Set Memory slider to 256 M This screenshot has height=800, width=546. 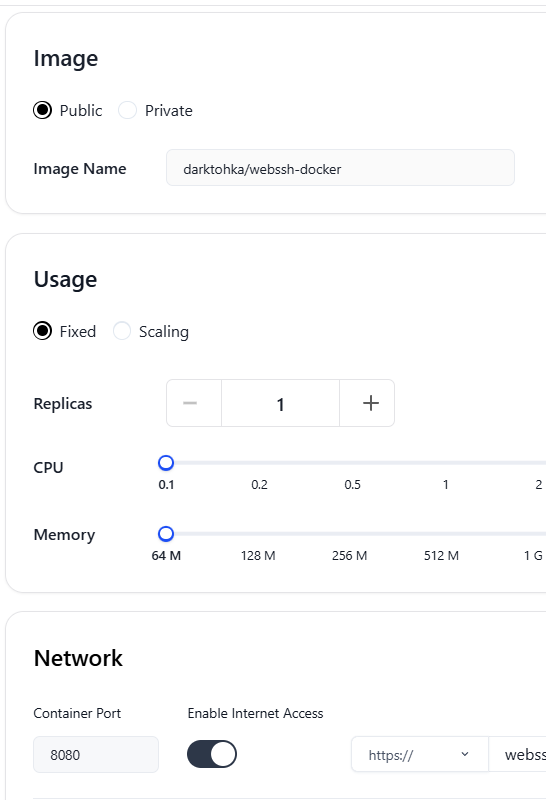click(350, 534)
